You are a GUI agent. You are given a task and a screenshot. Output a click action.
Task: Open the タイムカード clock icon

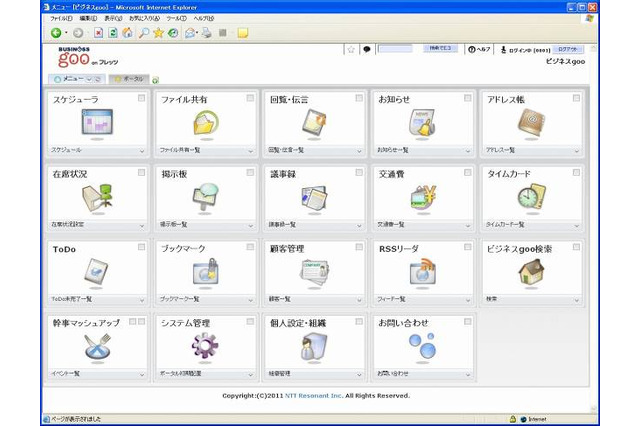click(x=532, y=197)
